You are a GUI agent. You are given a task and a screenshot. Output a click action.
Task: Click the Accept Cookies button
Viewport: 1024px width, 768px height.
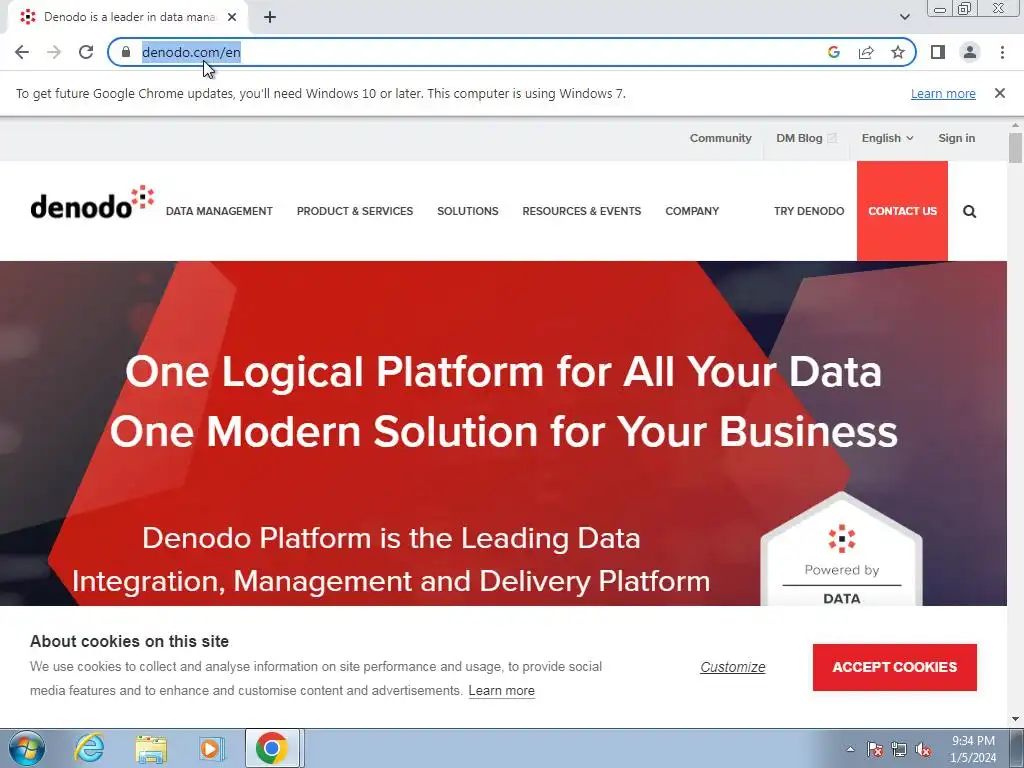point(894,667)
